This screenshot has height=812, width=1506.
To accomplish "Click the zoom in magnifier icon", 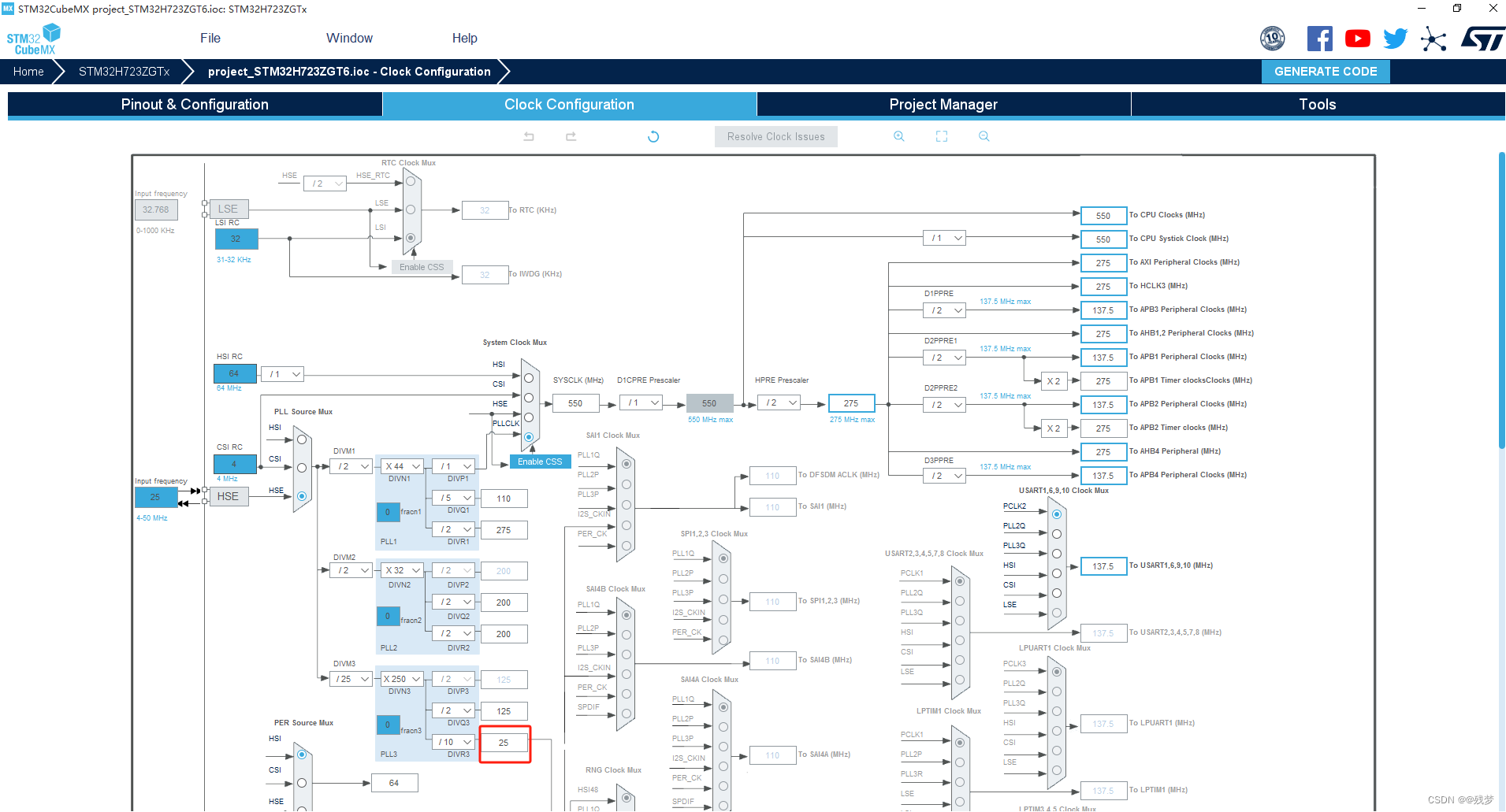I will (x=899, y=136).
